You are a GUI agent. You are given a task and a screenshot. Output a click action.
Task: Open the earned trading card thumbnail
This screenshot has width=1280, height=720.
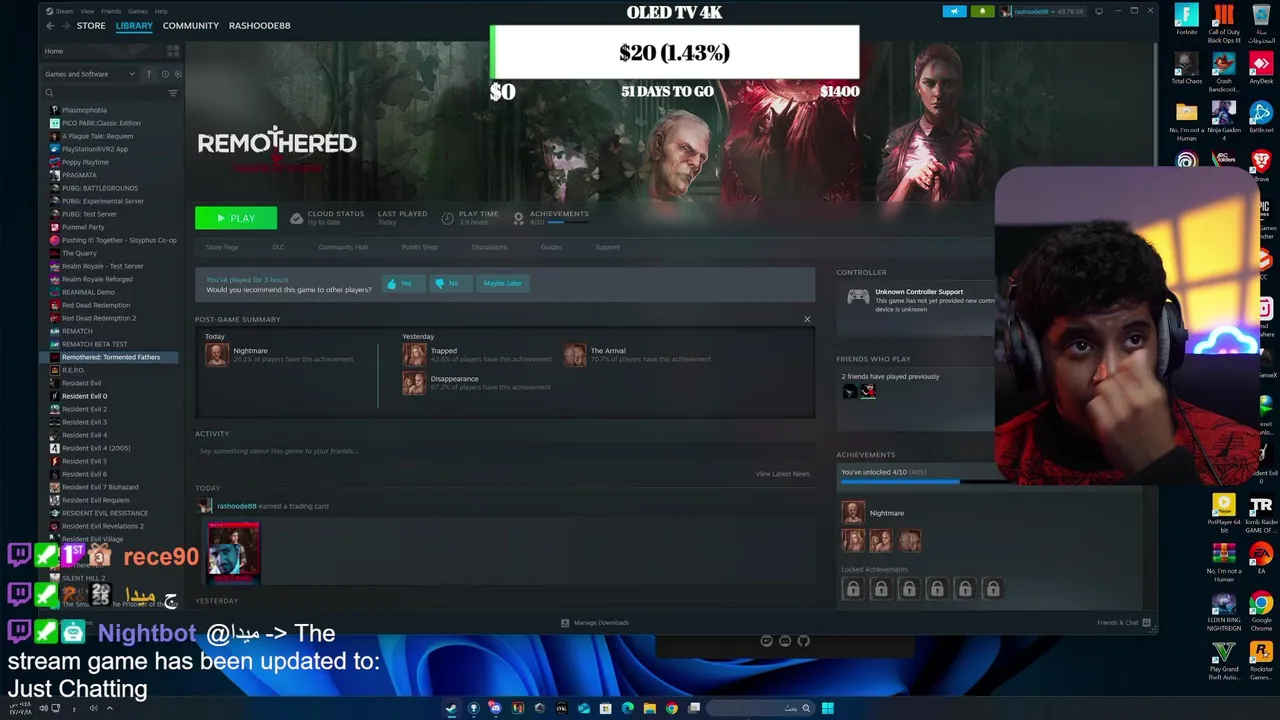pyautogui.click(x=233, y=551)
